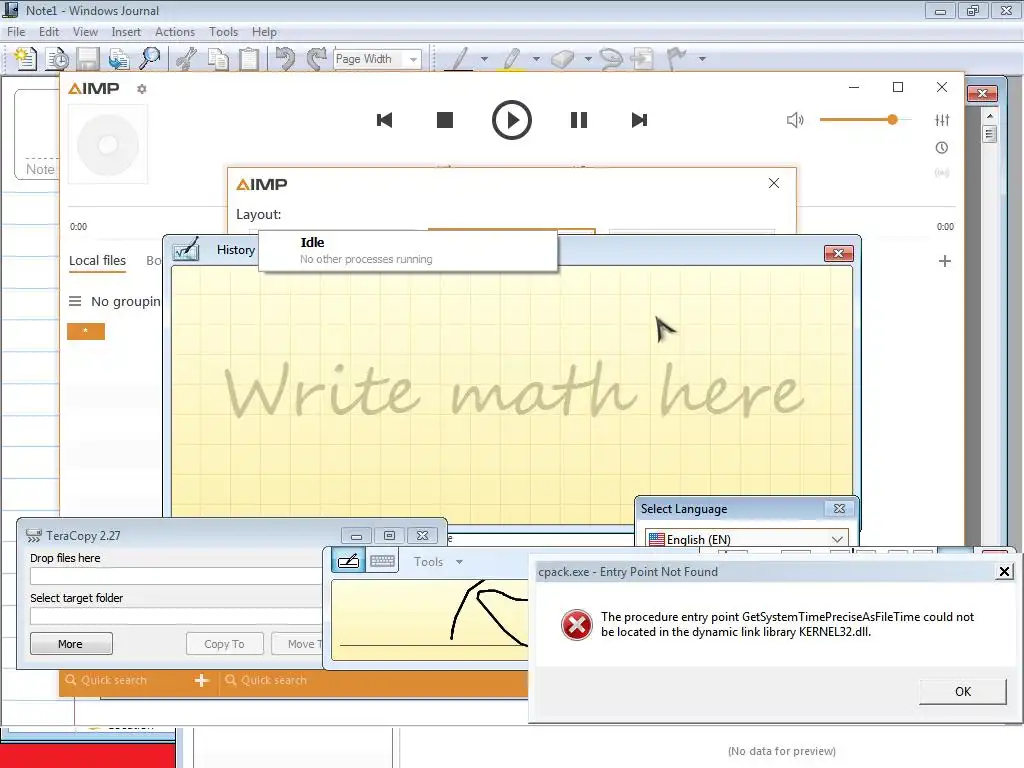Pause playback in AIMP
The width and height of the screenshot is (1024, 768).
click(579, 120)
